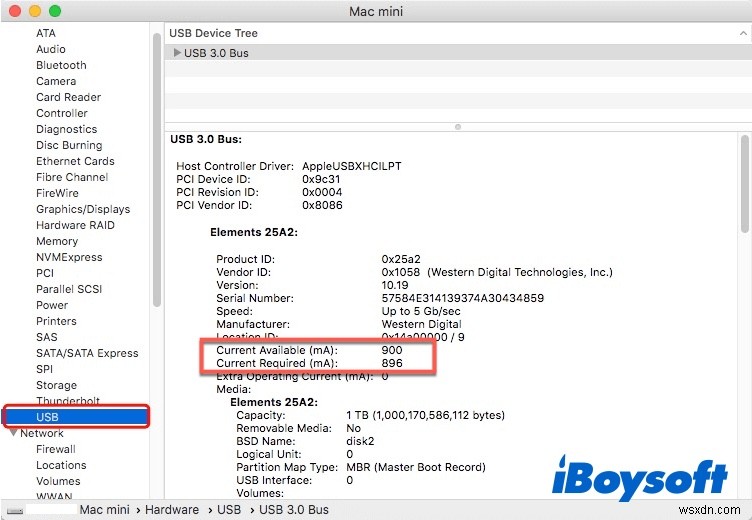Open SATA/SATA Express information
Viewport: 752px width, 520px height.
coord(87,353)
